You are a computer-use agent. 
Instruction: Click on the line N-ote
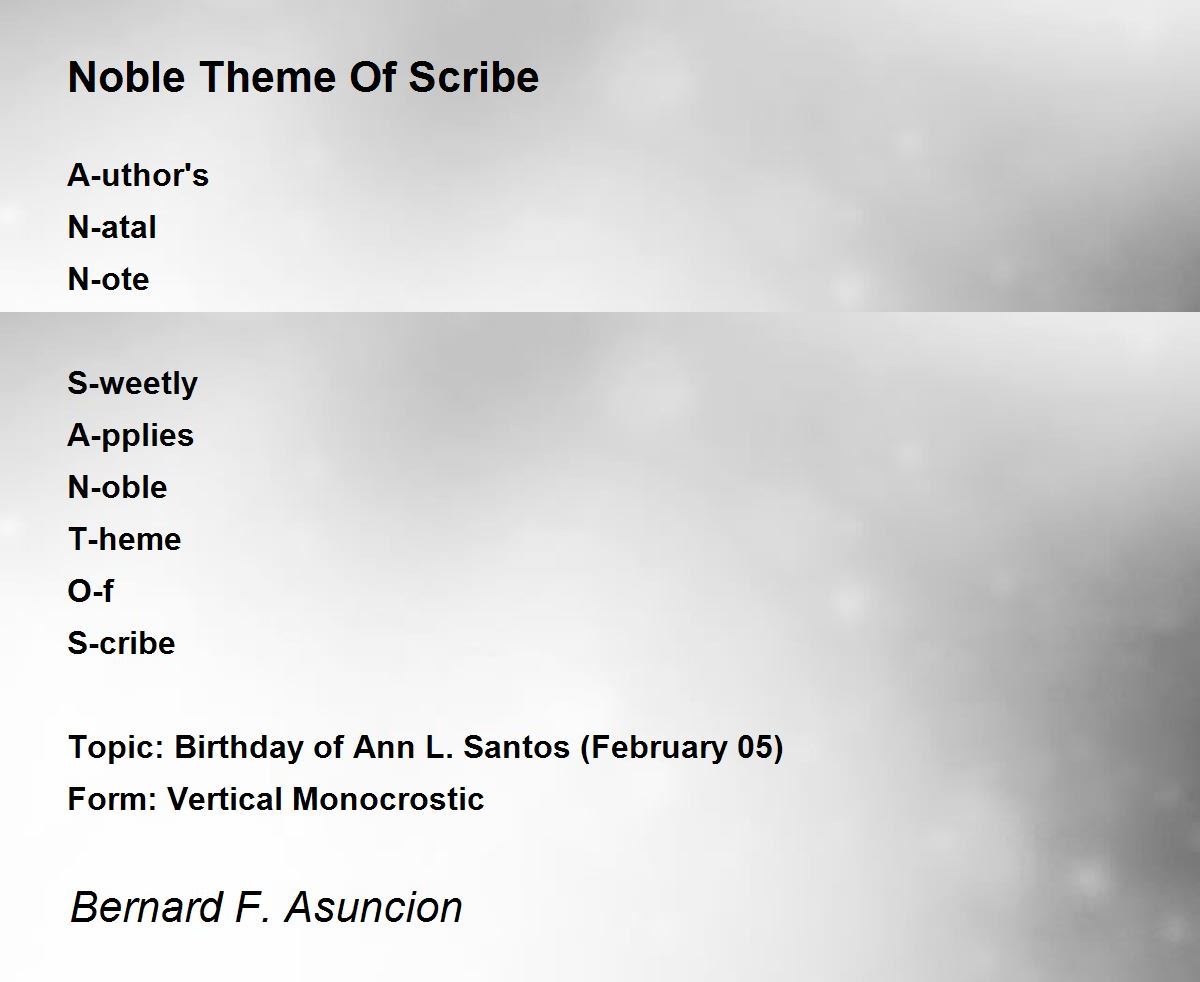pos(108,279)
